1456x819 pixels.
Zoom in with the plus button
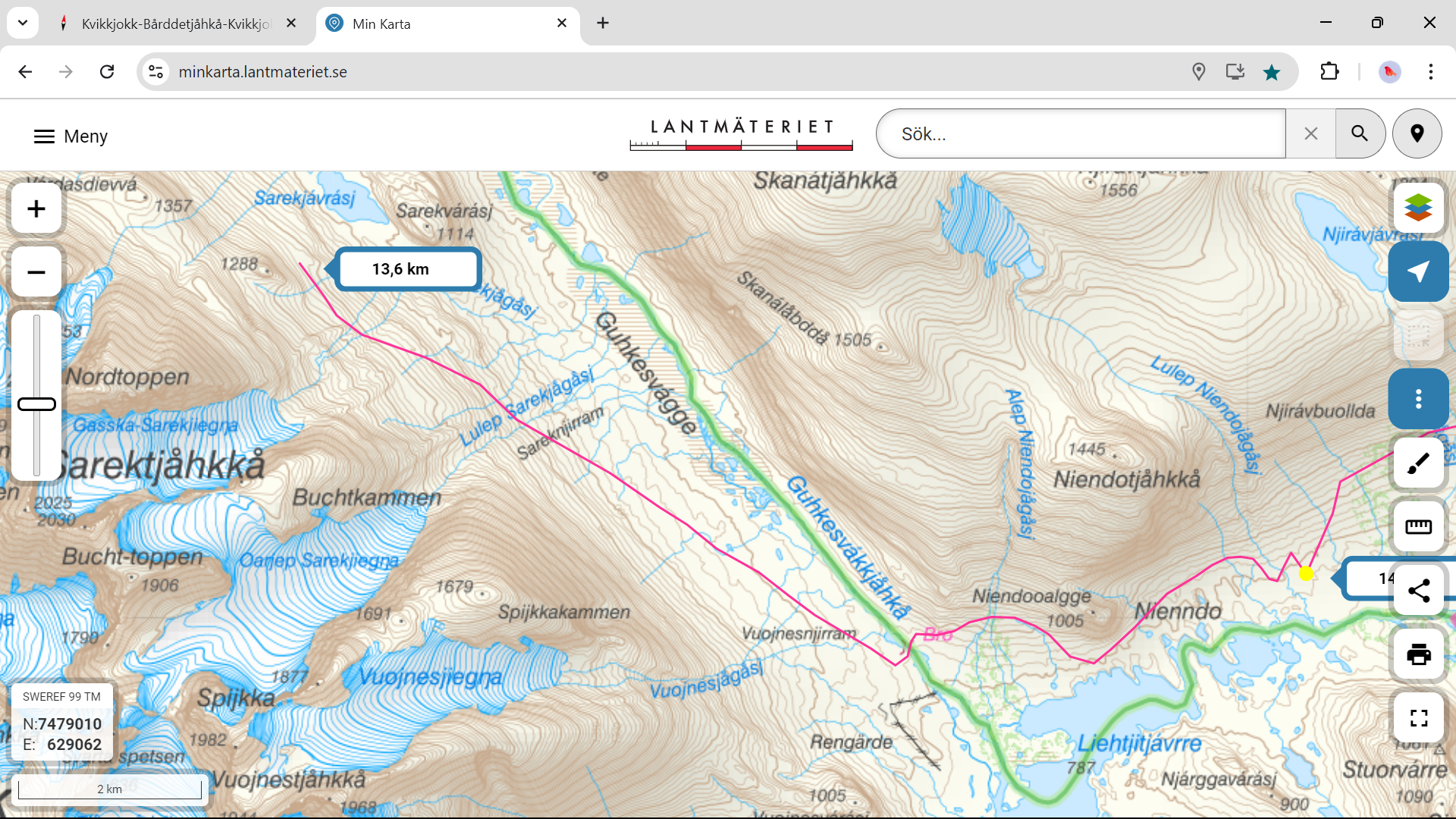coord(36,209)
